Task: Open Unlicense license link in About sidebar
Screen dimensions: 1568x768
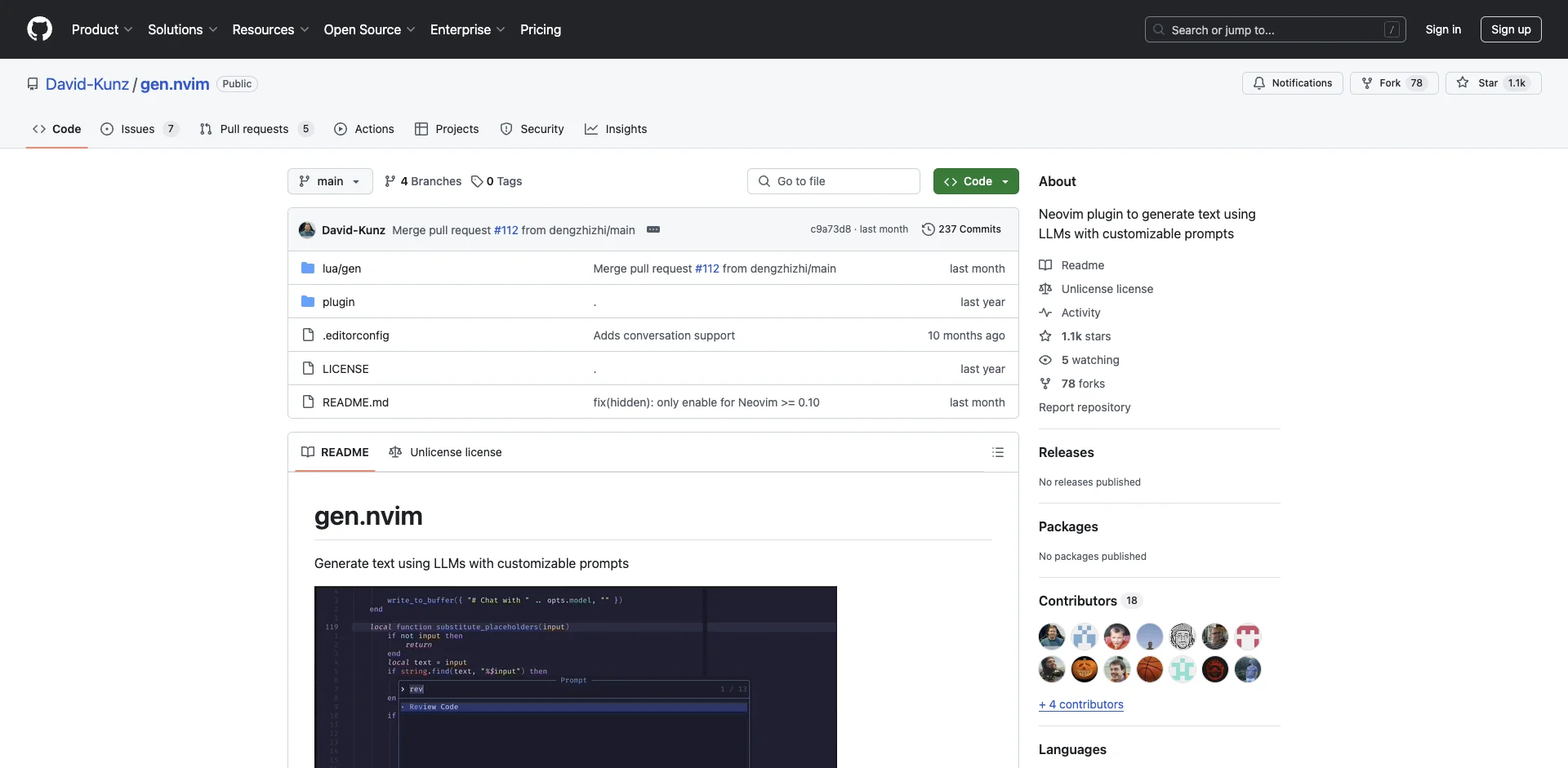Action: click(x=1096, y=289)
